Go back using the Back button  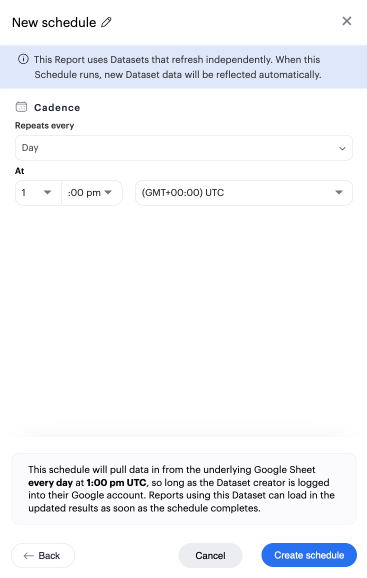point(43,556)
